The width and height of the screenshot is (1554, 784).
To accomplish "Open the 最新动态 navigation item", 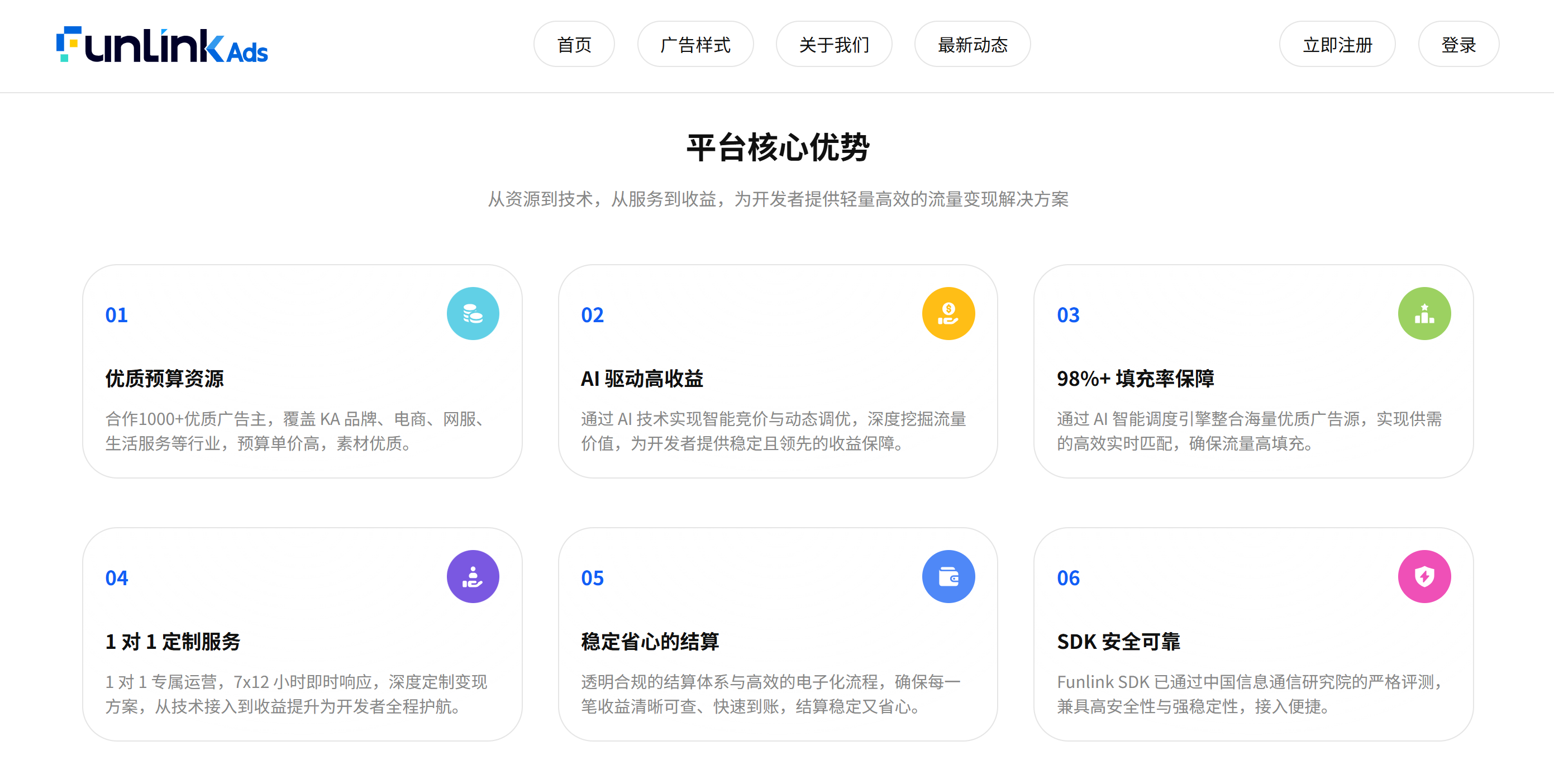I will pyautogui.click(x=972, y=45).
